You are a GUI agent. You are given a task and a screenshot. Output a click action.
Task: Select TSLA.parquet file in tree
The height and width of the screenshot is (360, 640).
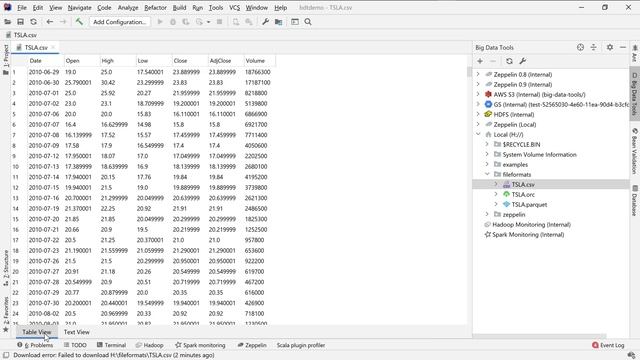coord(529,204)
